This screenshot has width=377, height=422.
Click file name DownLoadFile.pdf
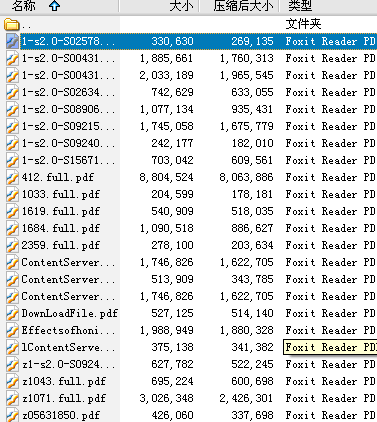[70, 313]
